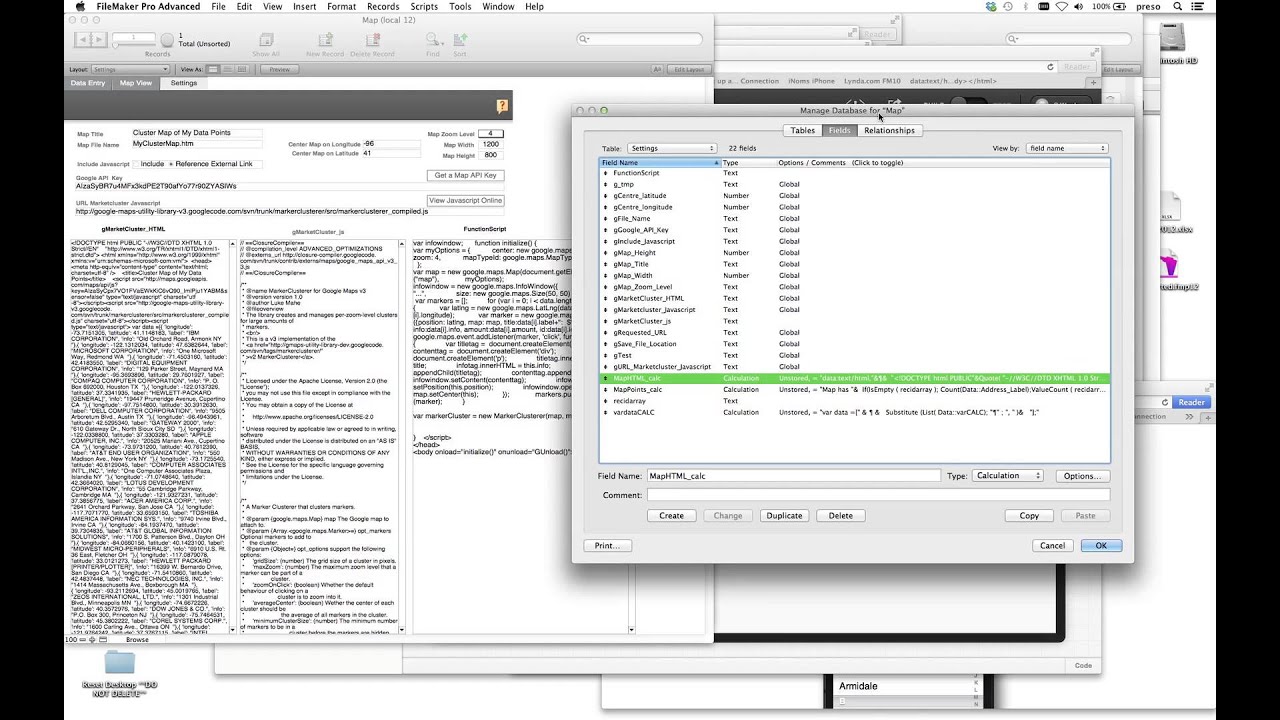Click the FileMaker quick find search box
This screenshot has width=1280, height=720.
(640, 39)
